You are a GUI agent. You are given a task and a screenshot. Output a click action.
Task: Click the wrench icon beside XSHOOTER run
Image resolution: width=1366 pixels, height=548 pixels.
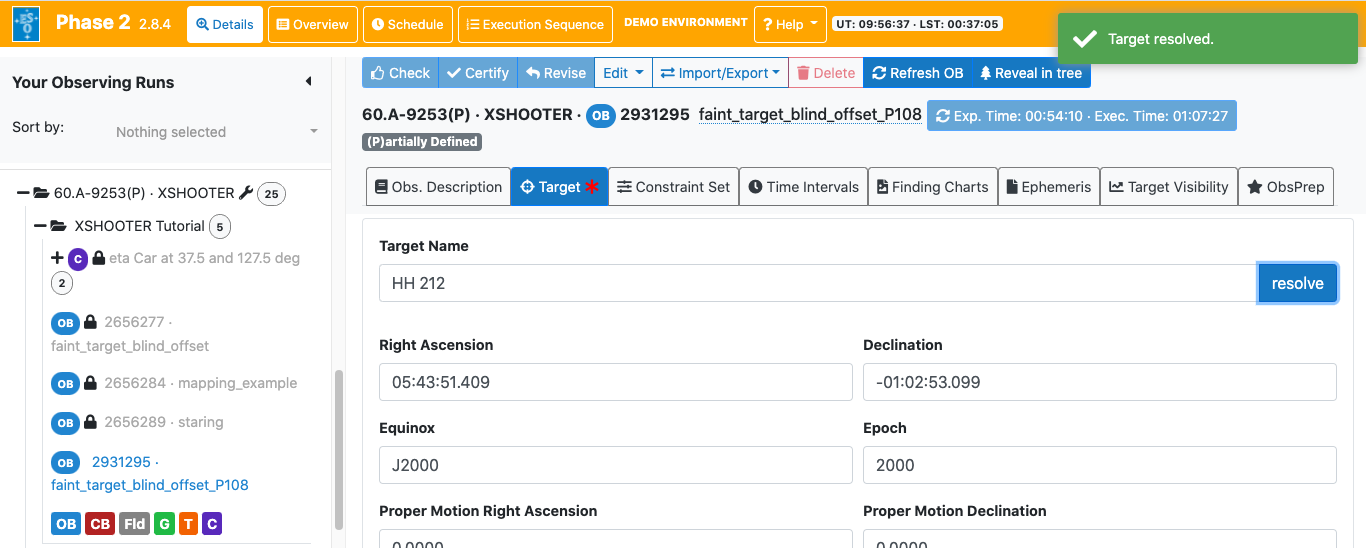[244, 193]
